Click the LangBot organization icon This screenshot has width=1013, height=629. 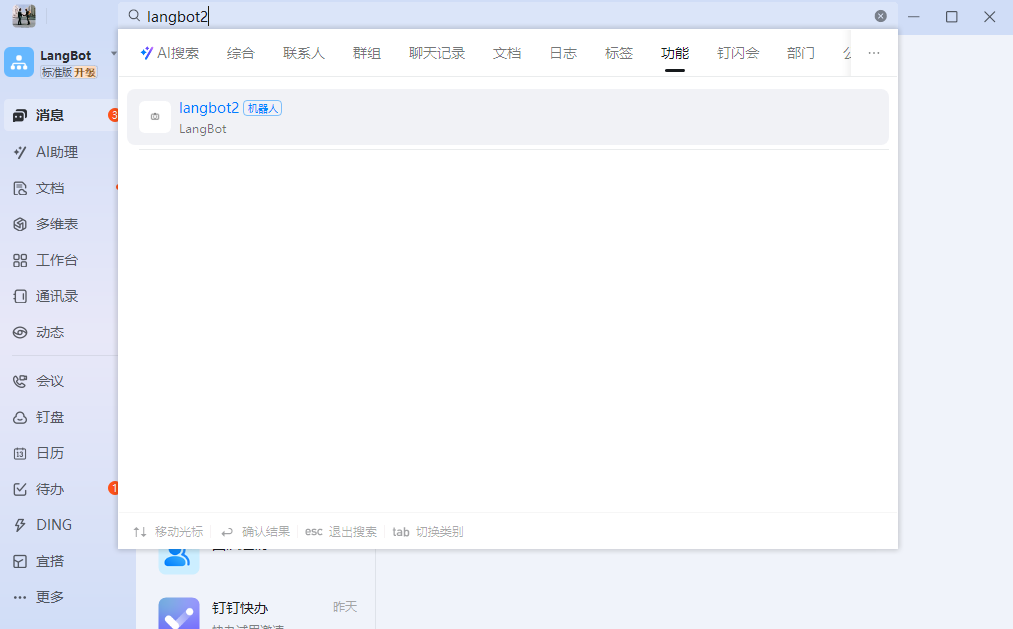(19, 63)
